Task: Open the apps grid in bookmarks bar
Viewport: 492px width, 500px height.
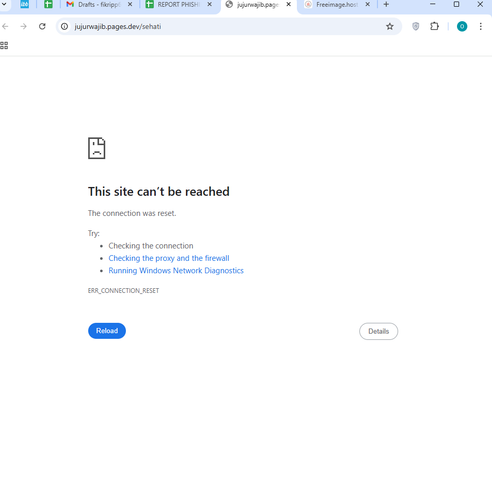Action: coord(4,45)
